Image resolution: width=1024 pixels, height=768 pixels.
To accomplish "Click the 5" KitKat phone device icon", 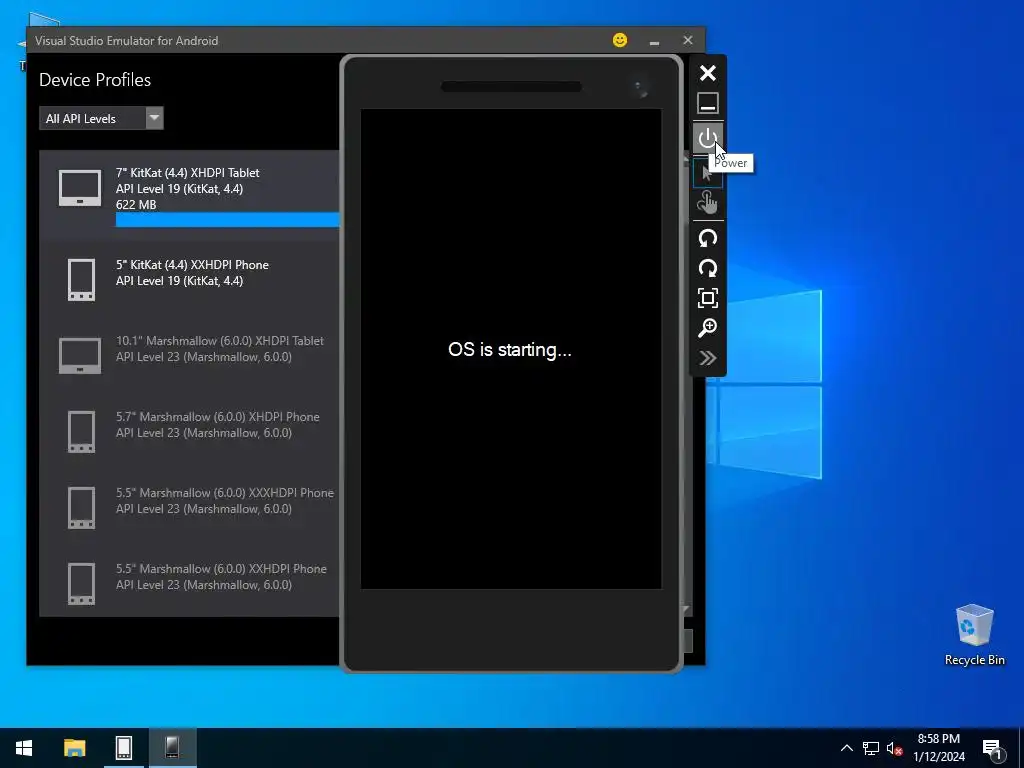I will (82, 280).
